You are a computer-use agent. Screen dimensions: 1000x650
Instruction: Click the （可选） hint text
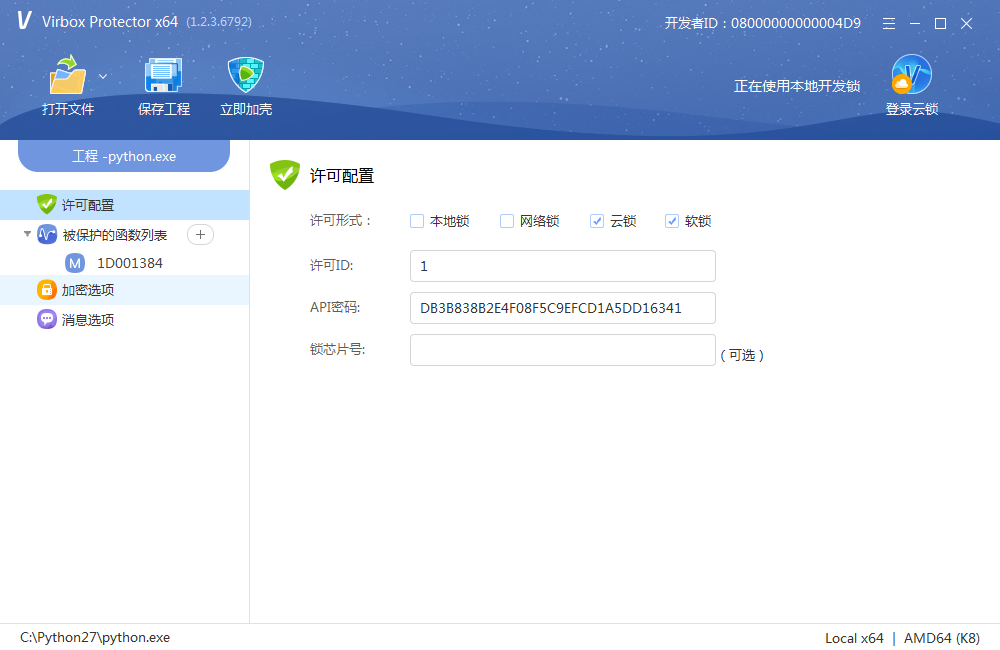742,355
